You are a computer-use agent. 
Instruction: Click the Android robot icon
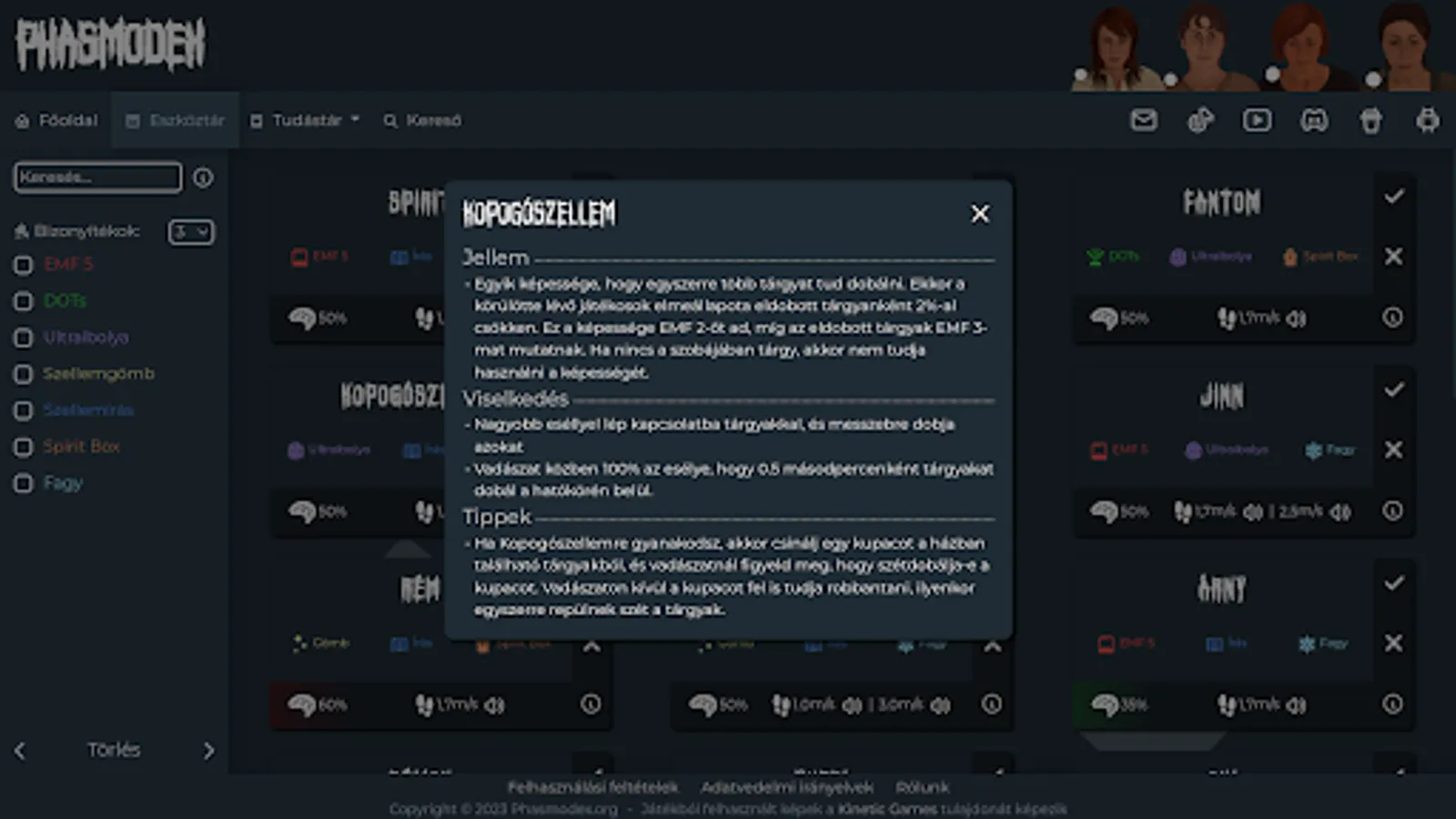[x=1428, y=120]
